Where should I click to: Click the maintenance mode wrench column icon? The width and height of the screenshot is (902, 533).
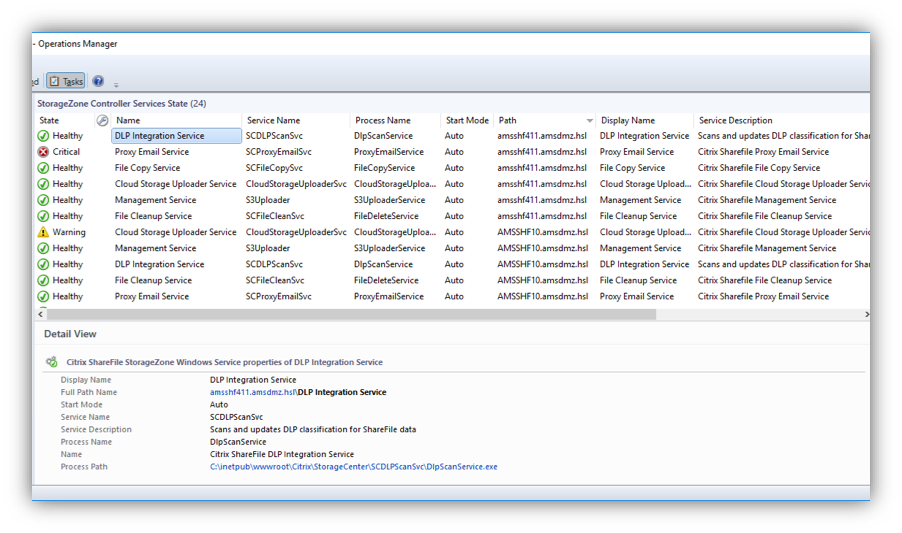click(x=102, y=120)
